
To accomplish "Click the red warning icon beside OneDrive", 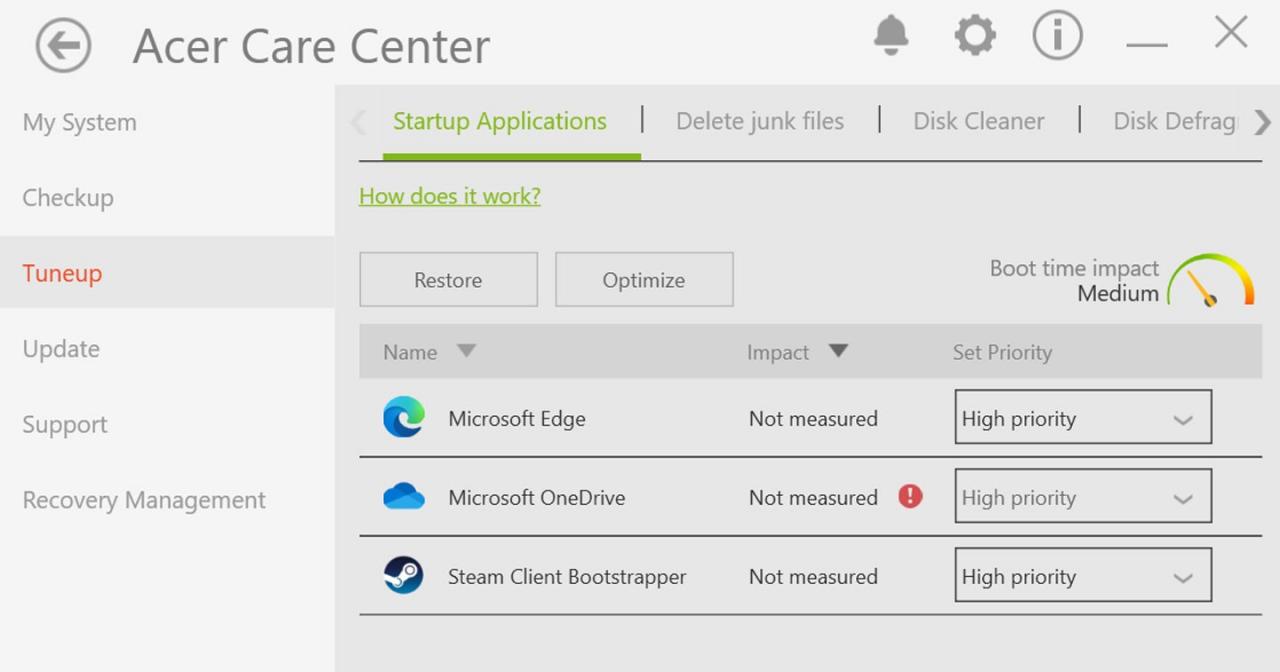I will pos(910,496).
